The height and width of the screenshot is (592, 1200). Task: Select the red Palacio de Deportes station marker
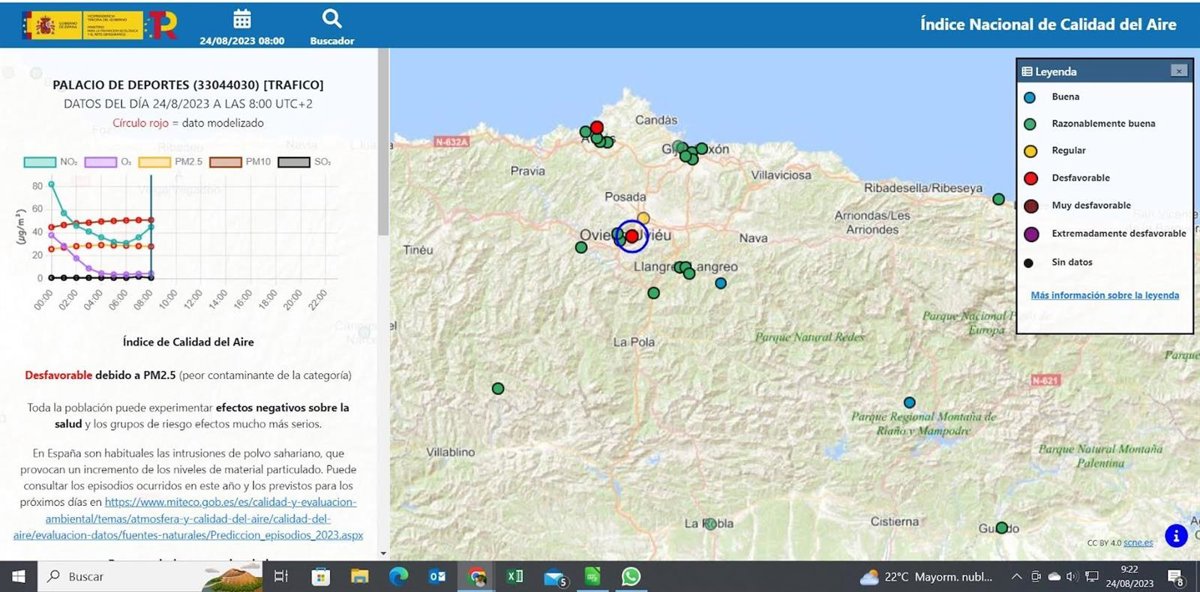[x=632, y=235]
